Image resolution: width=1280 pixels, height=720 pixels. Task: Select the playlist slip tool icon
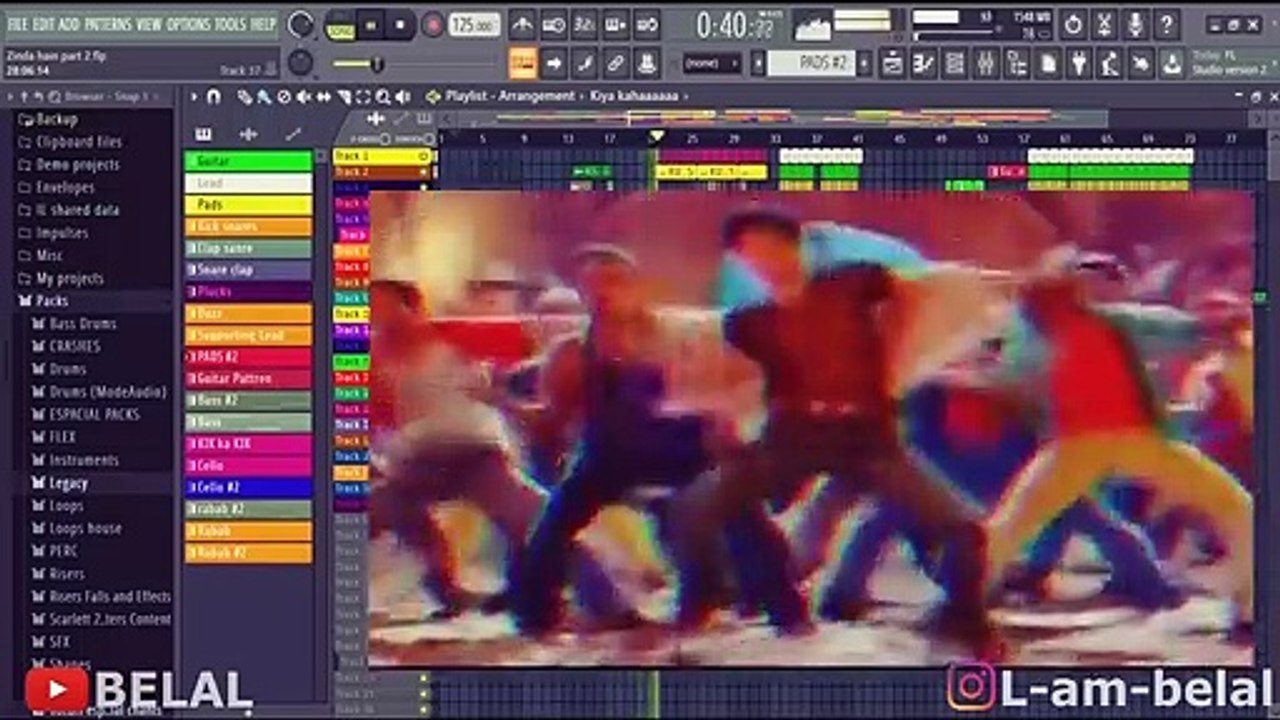(x=324, y=96)
